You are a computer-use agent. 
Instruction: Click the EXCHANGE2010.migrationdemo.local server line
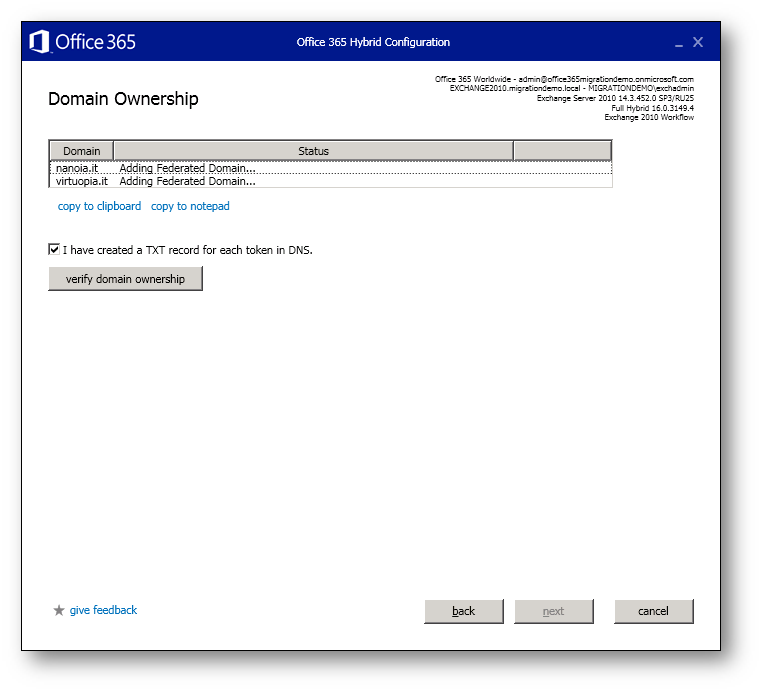click(572, 88)
